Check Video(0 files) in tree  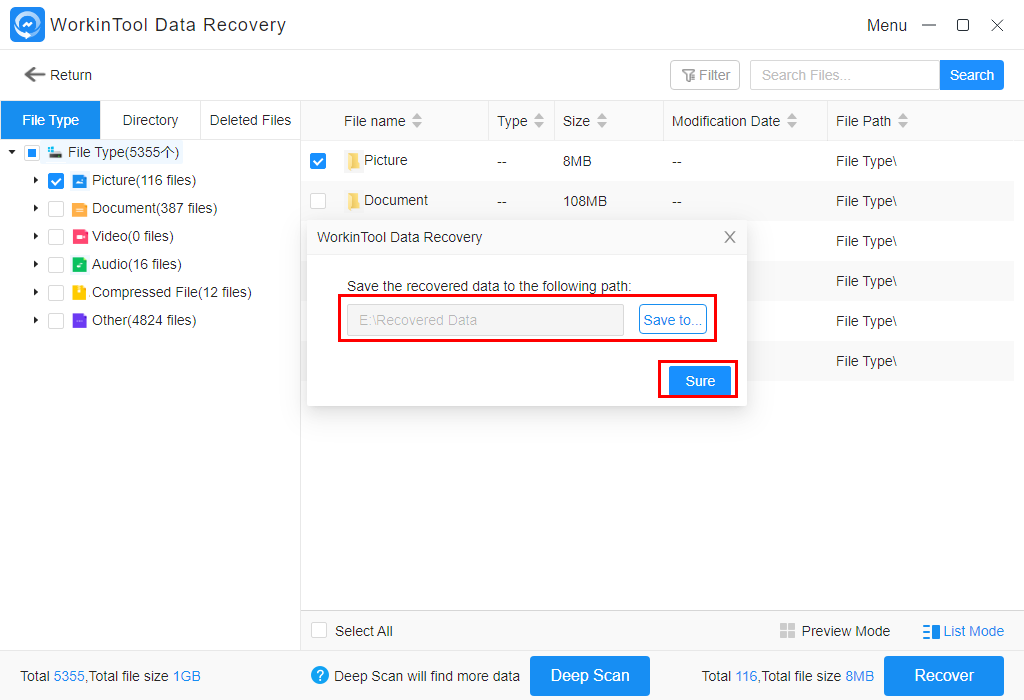pyautogui.click(x=56, y=237)
